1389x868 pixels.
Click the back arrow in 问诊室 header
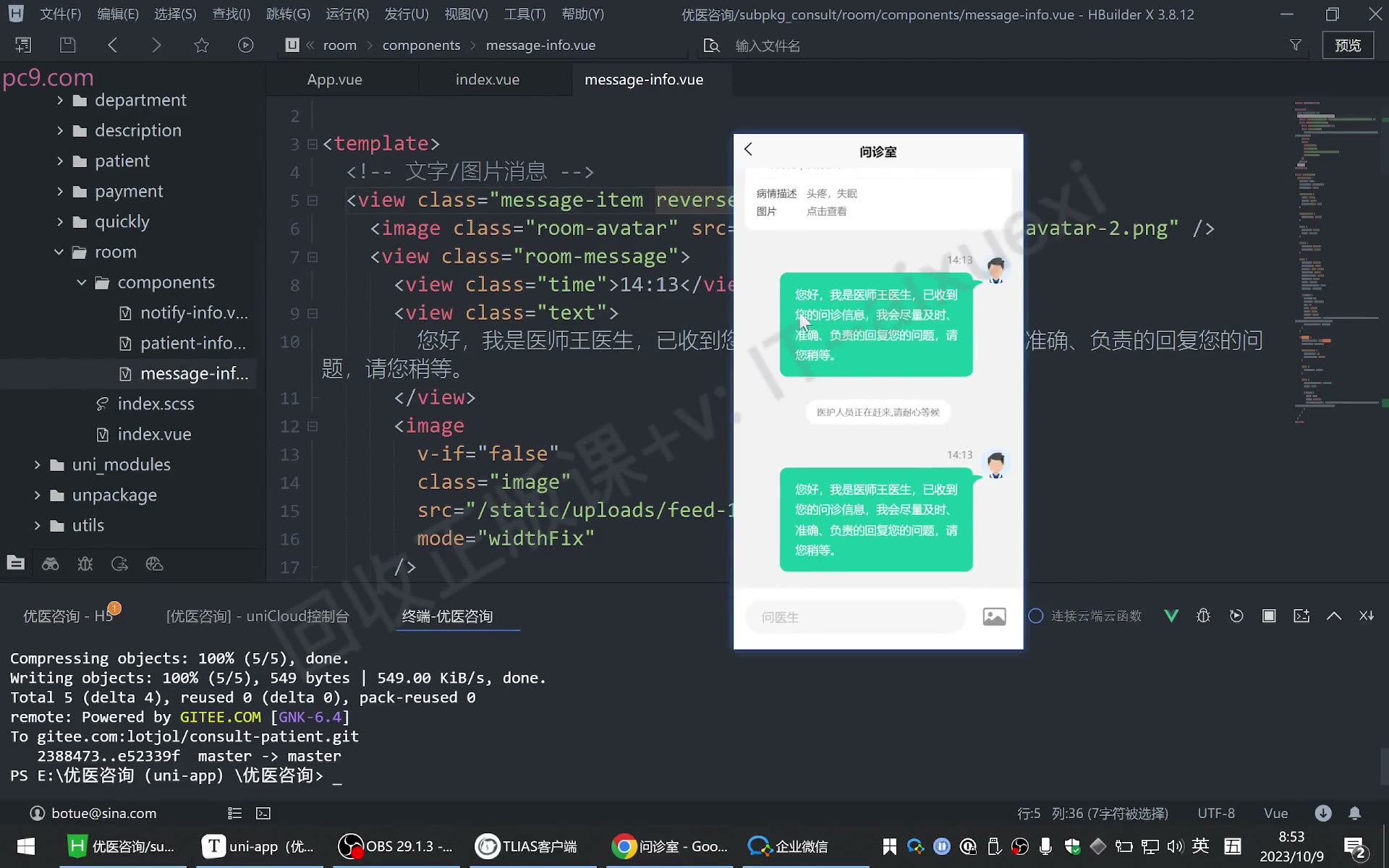coord(749,149)
